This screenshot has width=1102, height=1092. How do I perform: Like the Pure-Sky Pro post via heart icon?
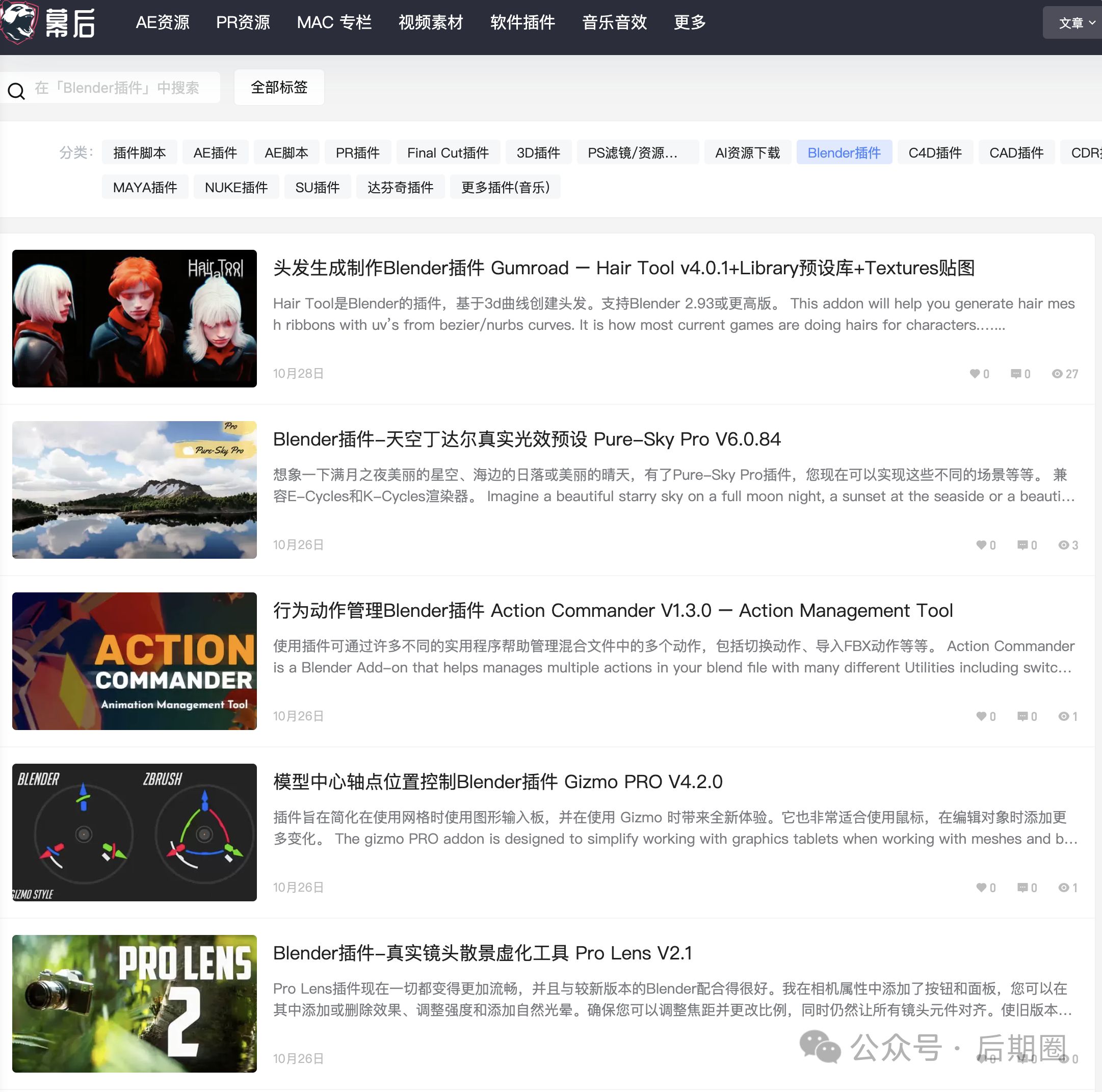[x=981, y=545]
